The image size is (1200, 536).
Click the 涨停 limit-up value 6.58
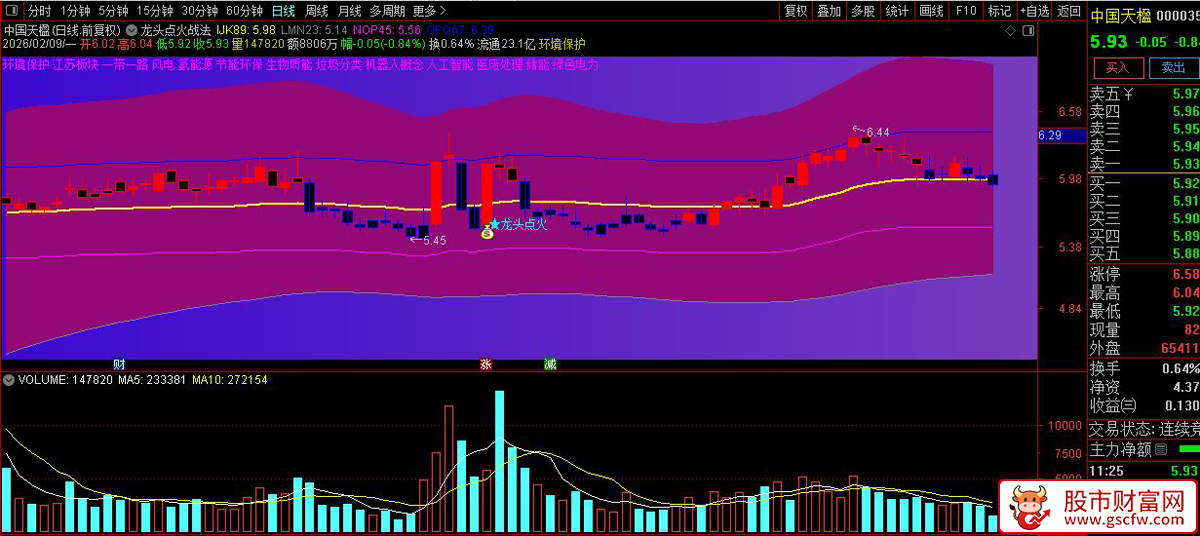pos(1185,274)
